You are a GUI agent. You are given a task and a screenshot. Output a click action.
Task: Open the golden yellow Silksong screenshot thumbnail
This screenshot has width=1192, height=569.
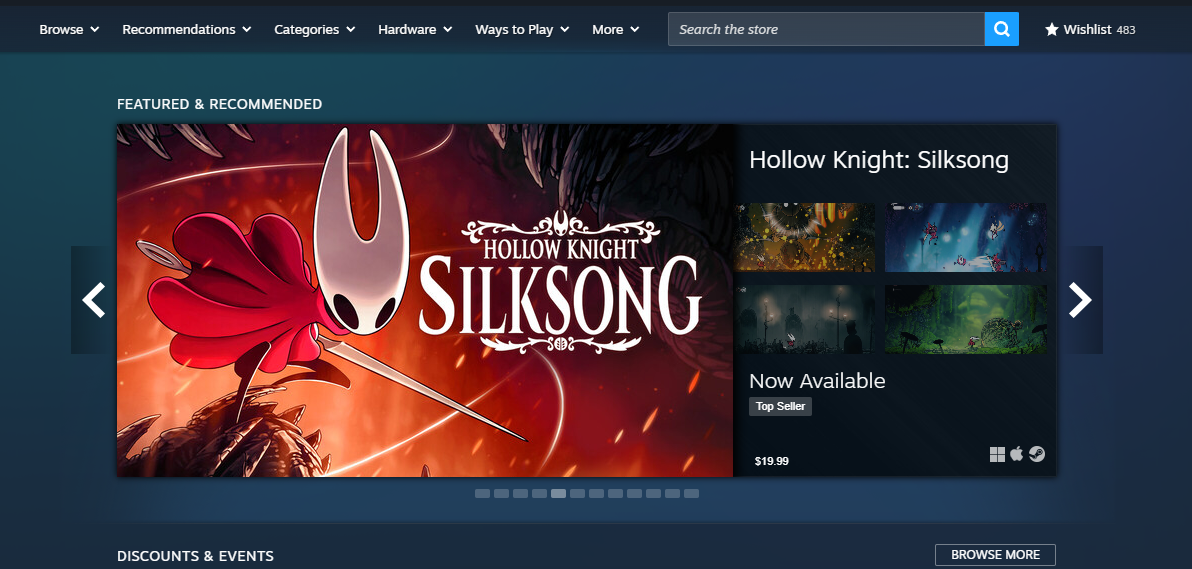(804, 237)
